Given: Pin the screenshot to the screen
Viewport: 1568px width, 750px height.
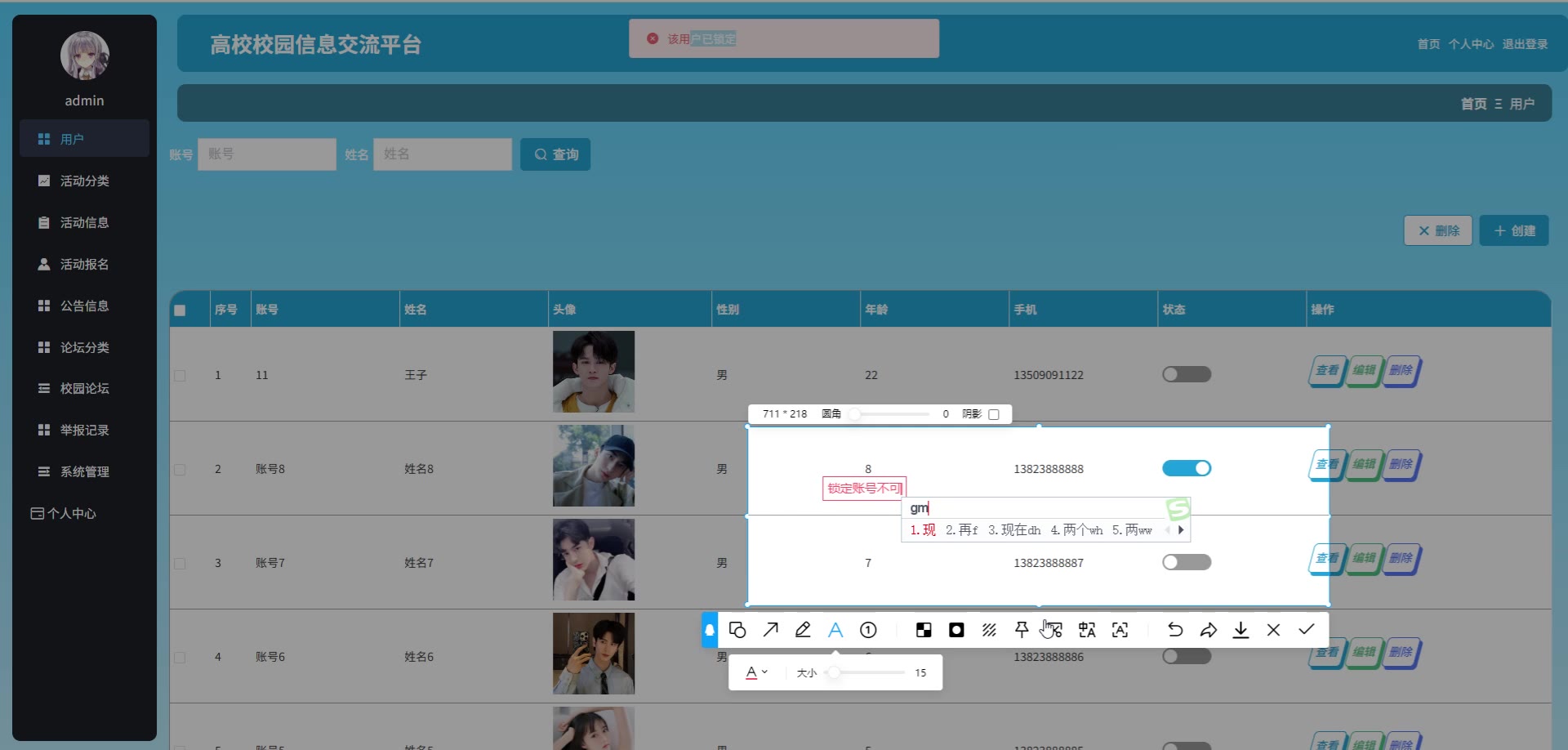Looking at the screenshot, I should click(1022, 630).
